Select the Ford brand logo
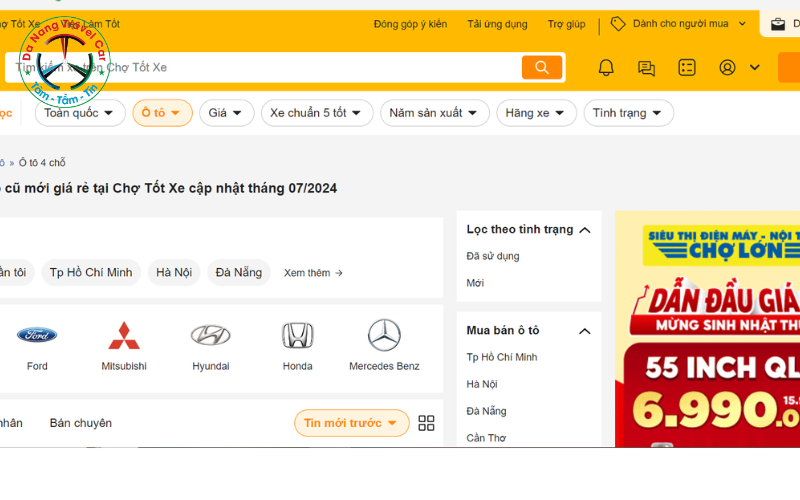Image resolution: width=800 pixels, height=500 pixels. point(37,335)
